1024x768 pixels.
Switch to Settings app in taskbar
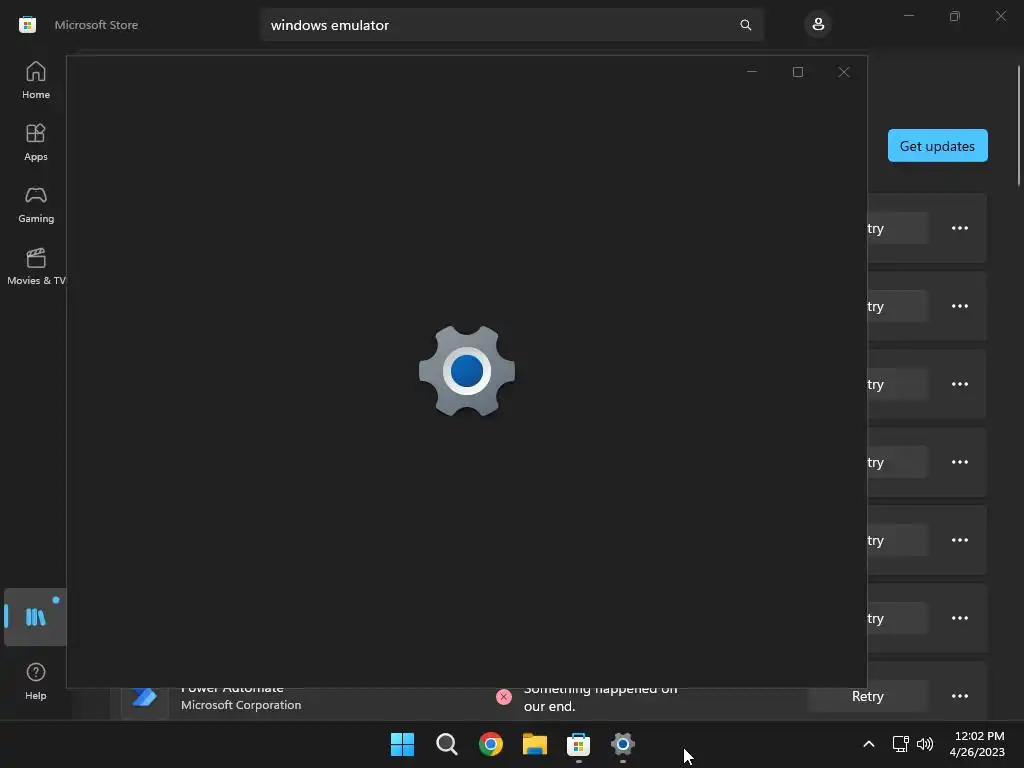pyautogui.click(x=622, y=744)
